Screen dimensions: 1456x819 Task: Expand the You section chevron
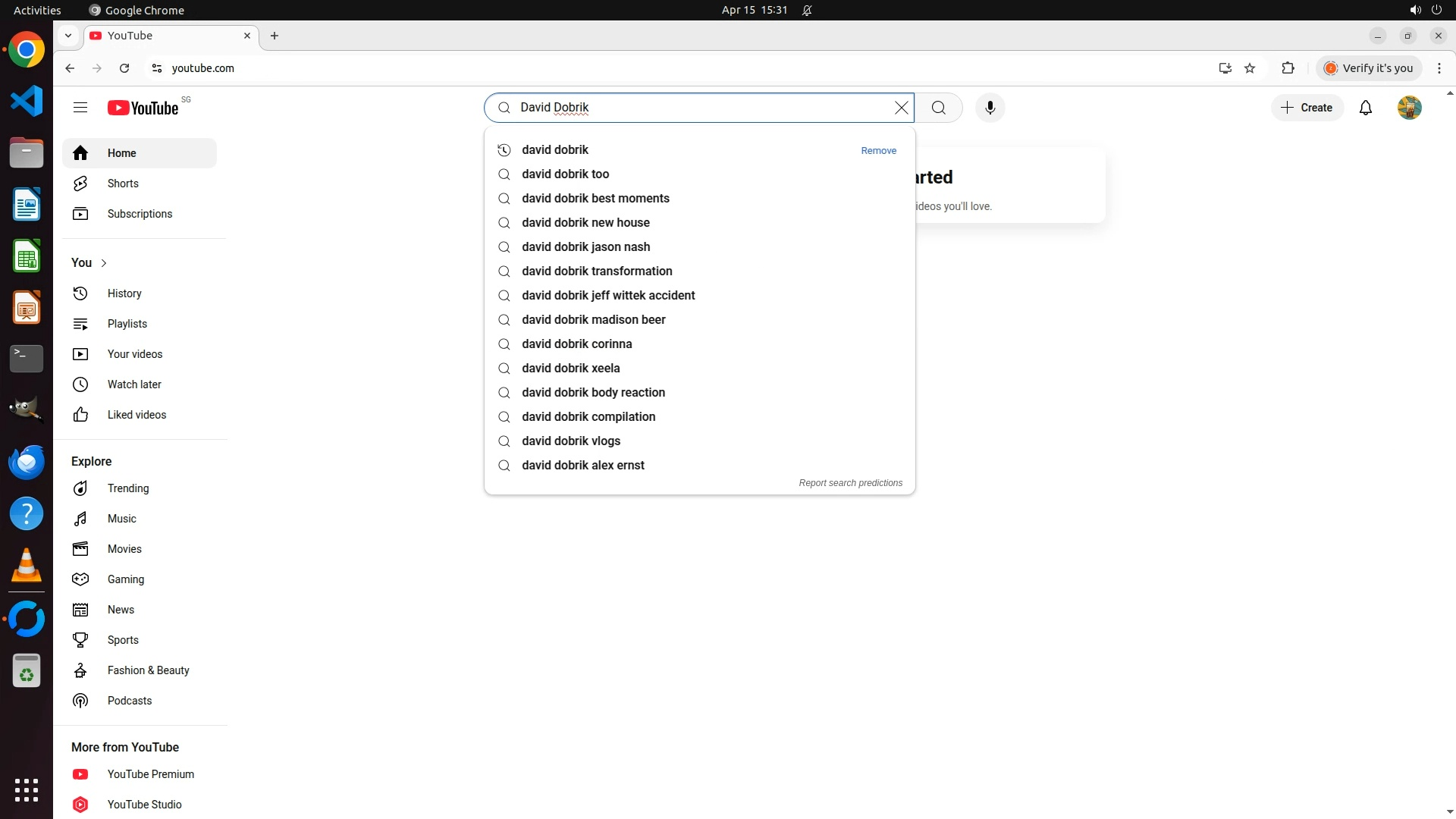tap(104, 263)
